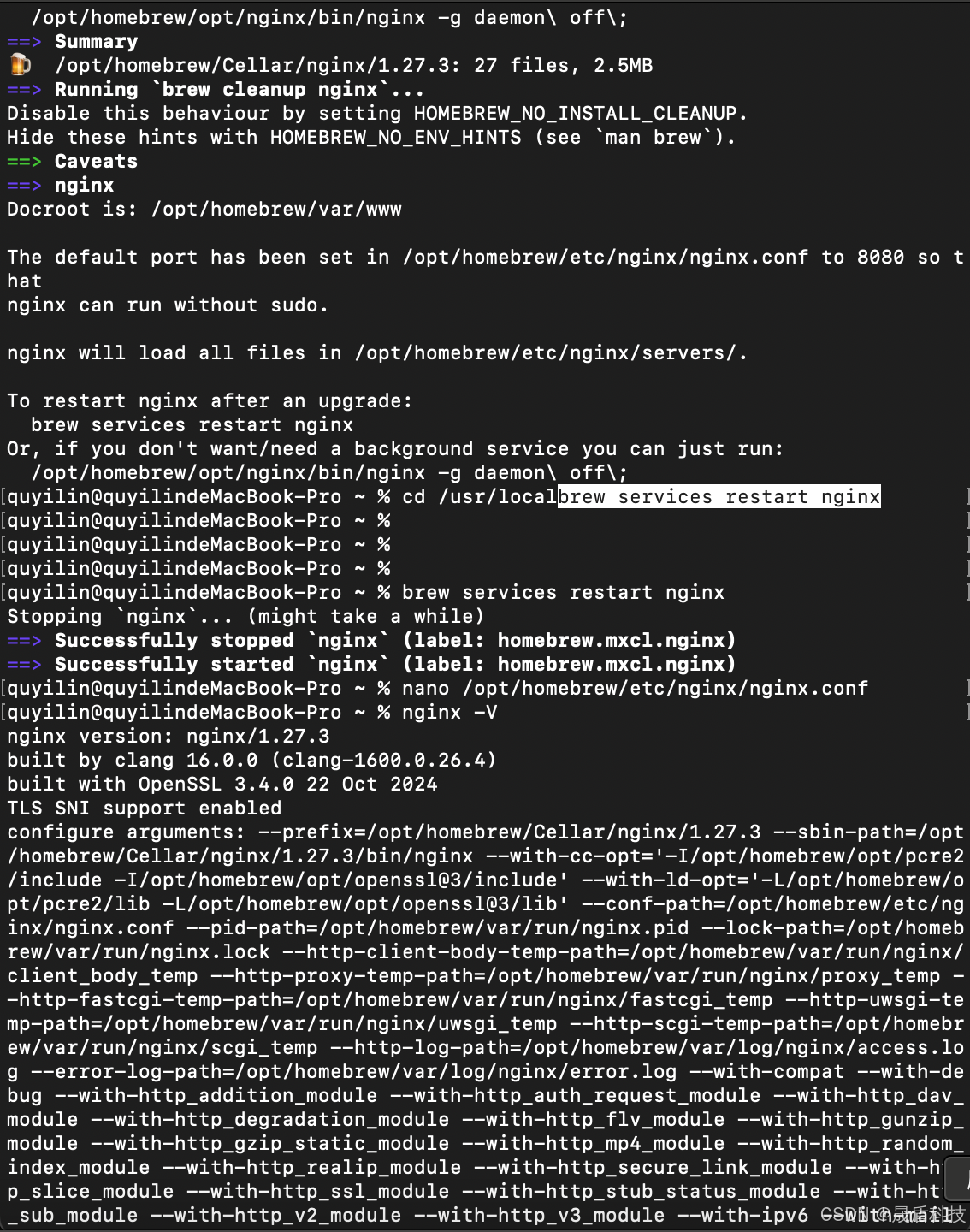Click the built with OpenSSL 3.4.0 line
This screenshot has height=1232, width=970.
pyautogui.click(x=222, y=785)
